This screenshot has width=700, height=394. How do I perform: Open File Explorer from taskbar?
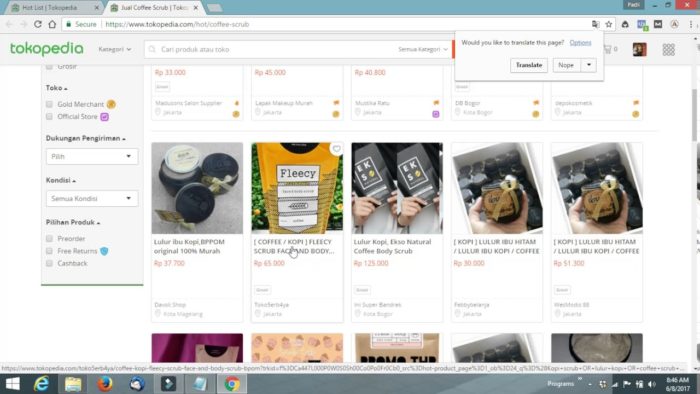[x=73, y=384]
